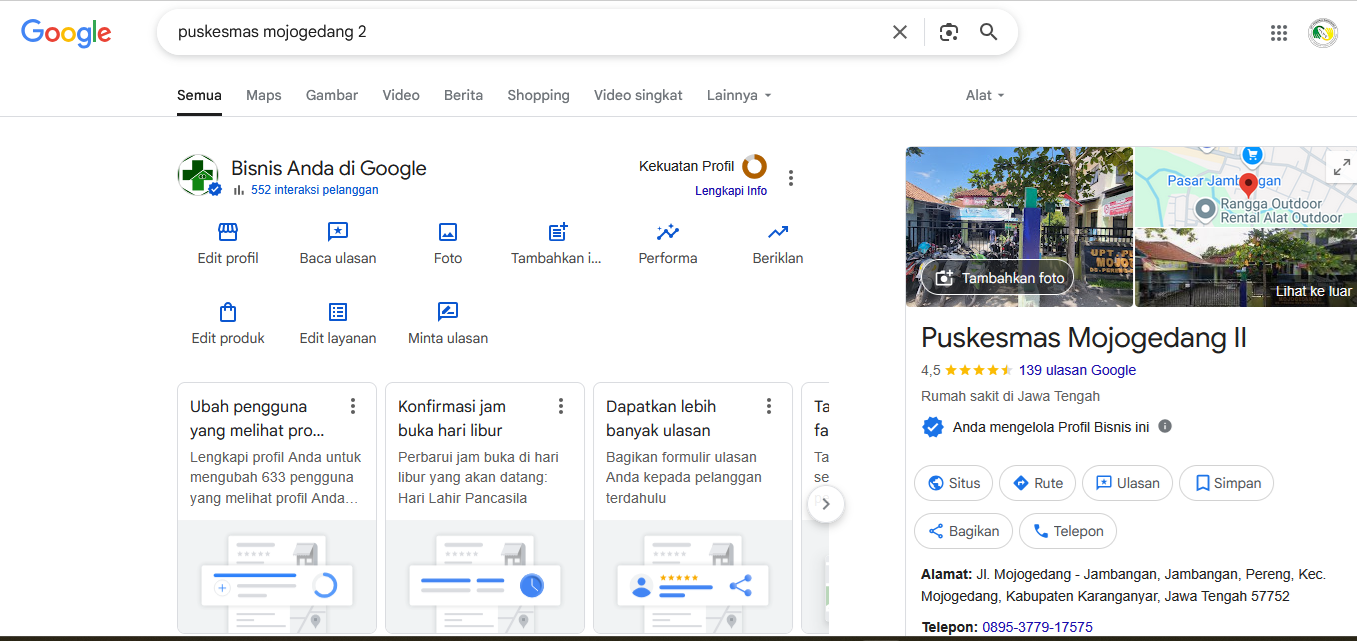Search by image using camera icon
1357x641 pixels.
(949, 32)
